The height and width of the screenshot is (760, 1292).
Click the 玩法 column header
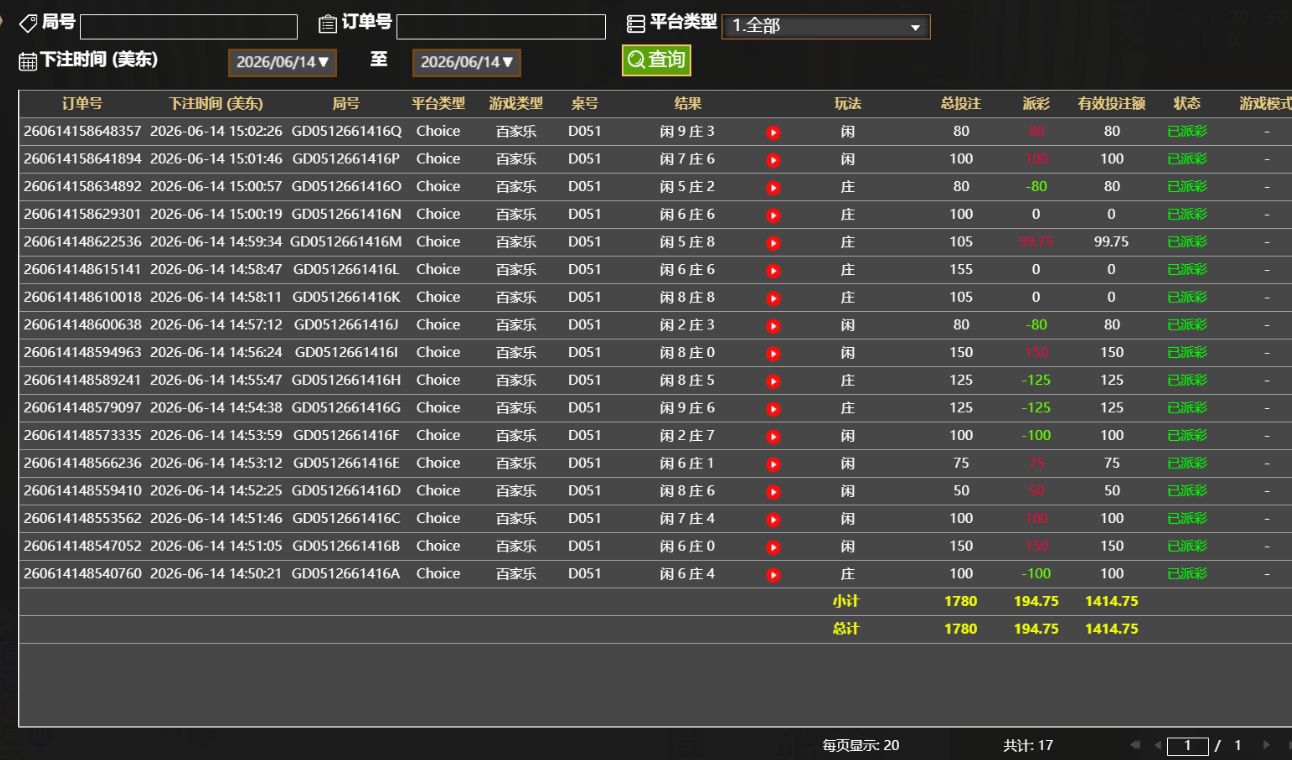848,104
